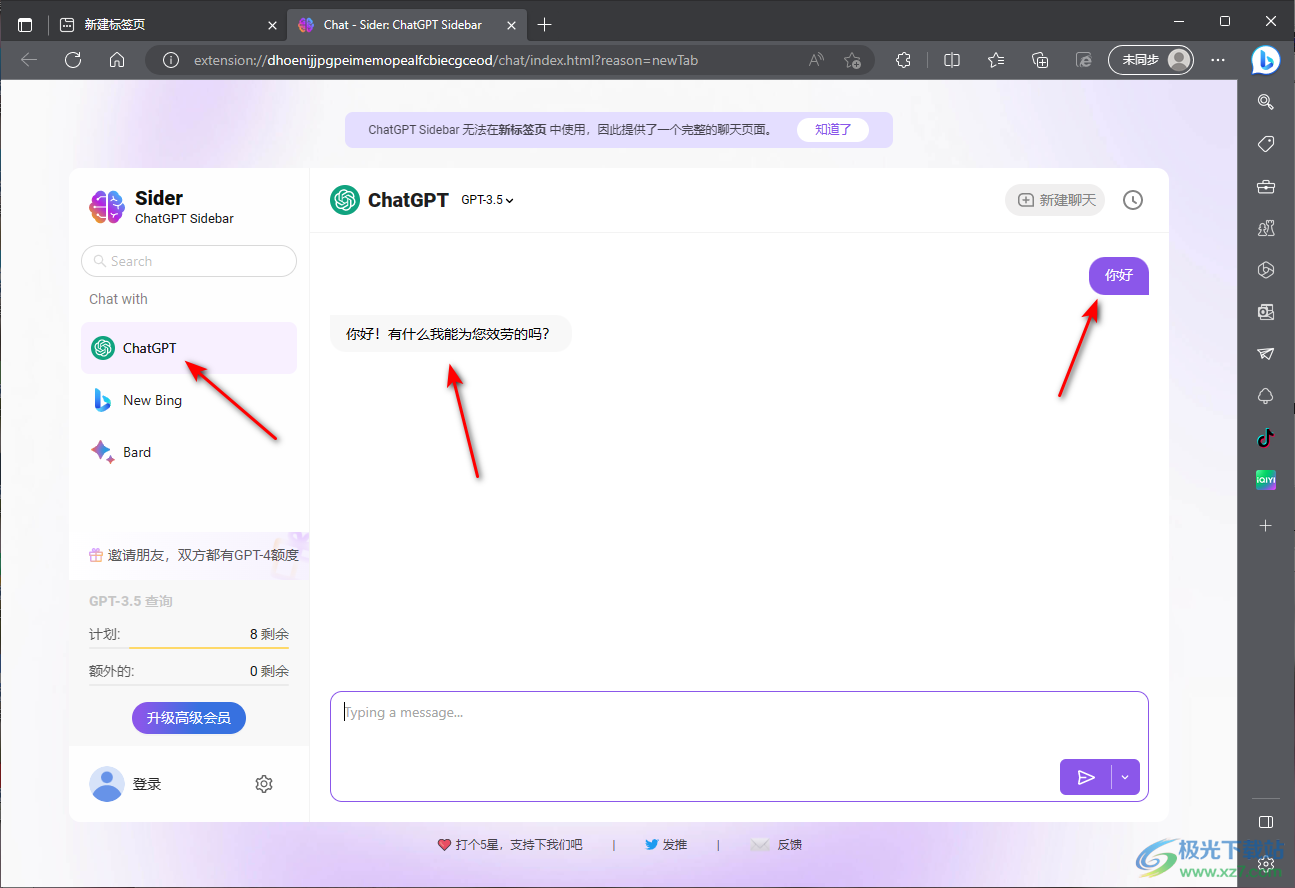Open tab actions menu icon

(25, 25)
